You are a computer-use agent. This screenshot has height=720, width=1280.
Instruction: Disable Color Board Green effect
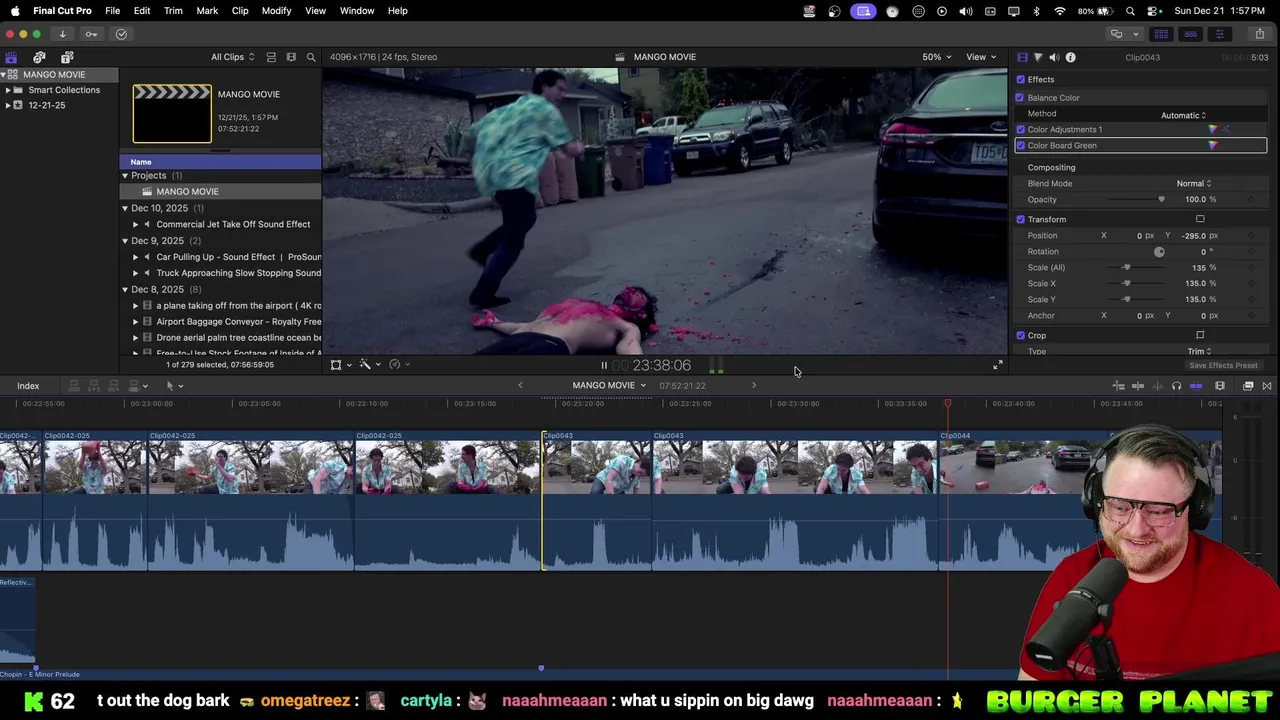coord(1020,145)
